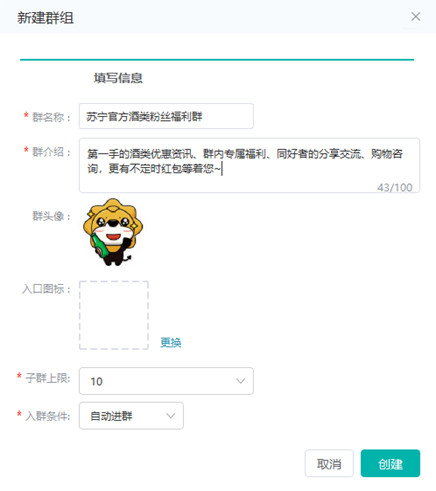The width and height of the screenshot is (436, 491).
Task: Focus the 群名称 input field
Action: [x=166, y=116]
